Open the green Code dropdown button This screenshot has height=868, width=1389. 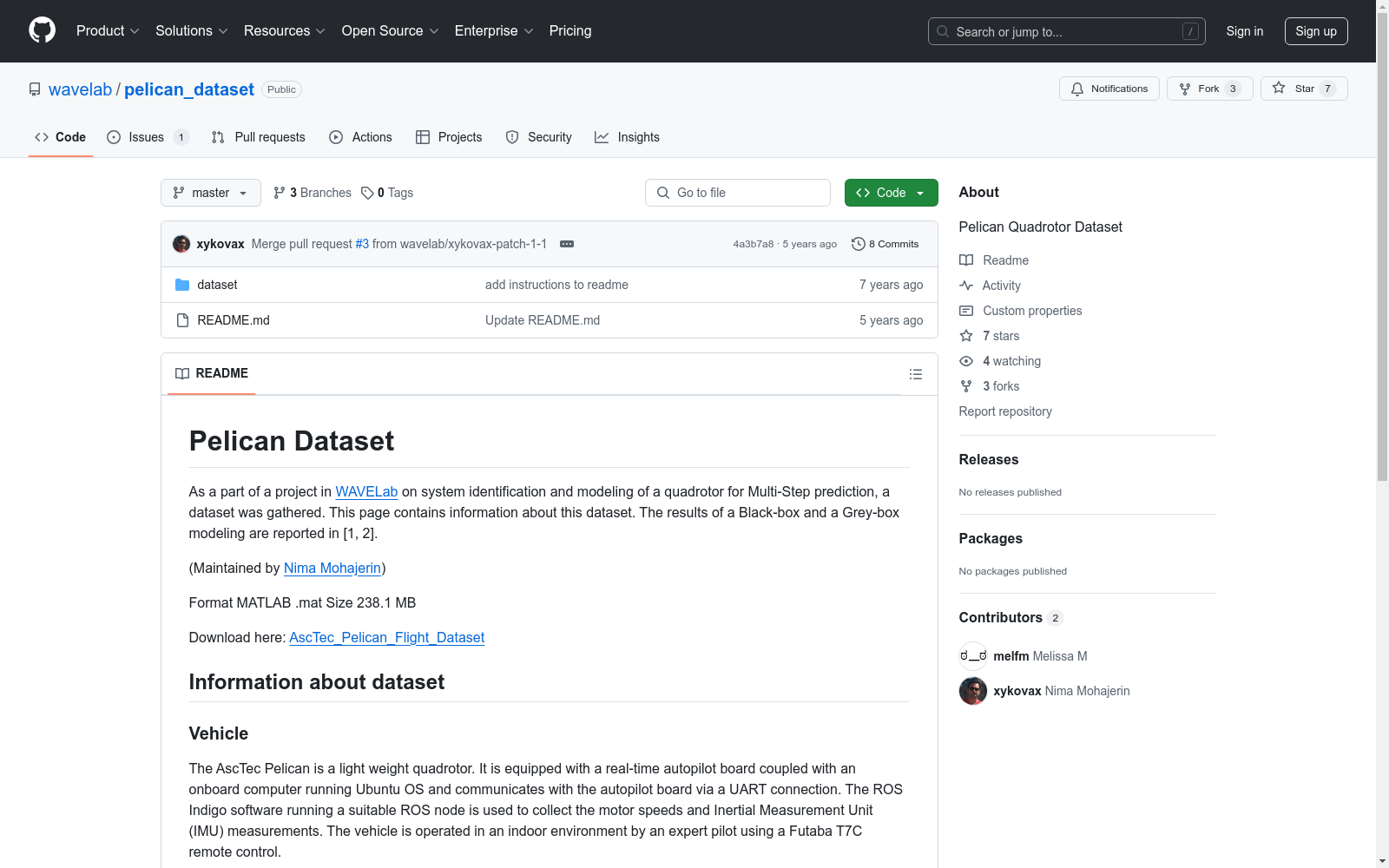point(892,193)
